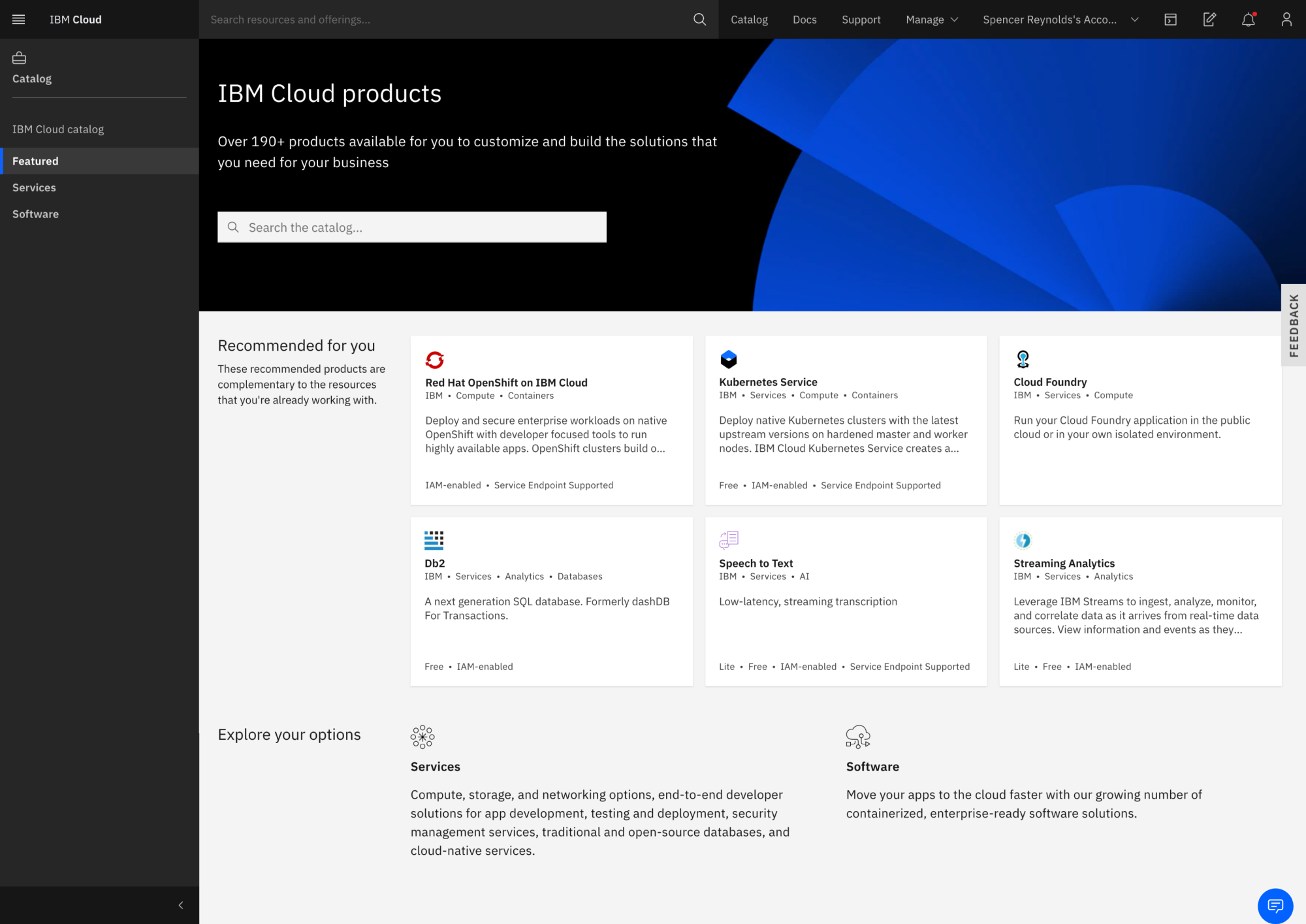Click 'Lite' tag on Streaming Analytics card
Image resolution: width=1306 pixels, height=924 pixels.
[1021, 667]
